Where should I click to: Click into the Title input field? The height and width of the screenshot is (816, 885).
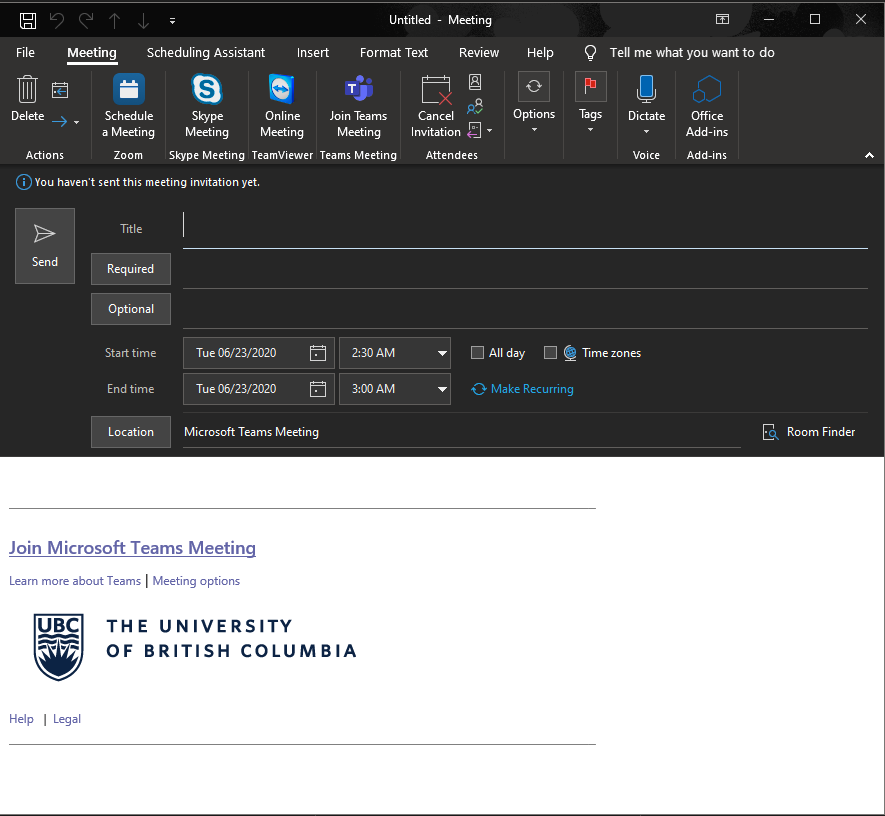pyautogui.click(x=524, y=229)
